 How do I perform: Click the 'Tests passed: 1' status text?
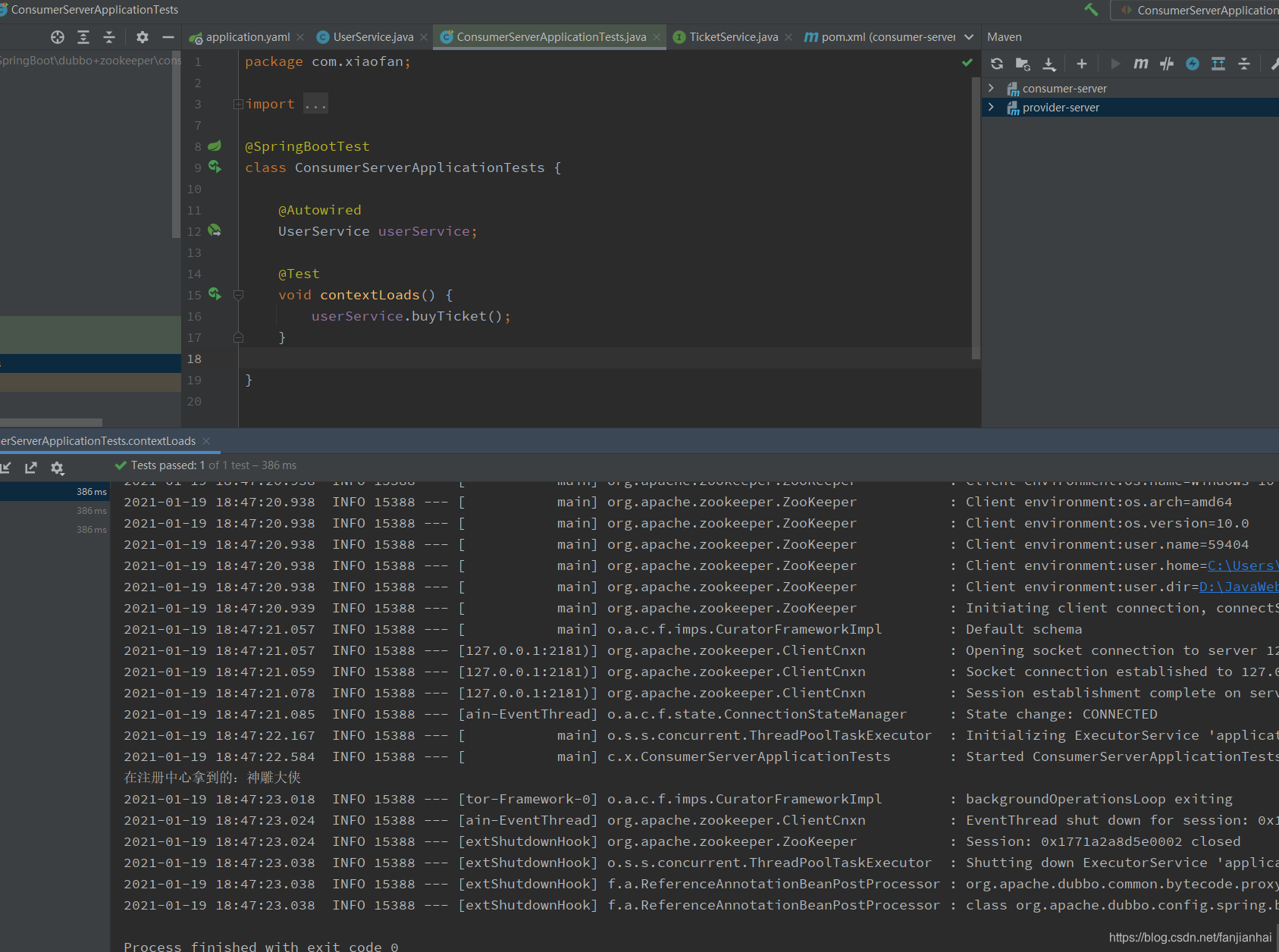pos(168,465)
